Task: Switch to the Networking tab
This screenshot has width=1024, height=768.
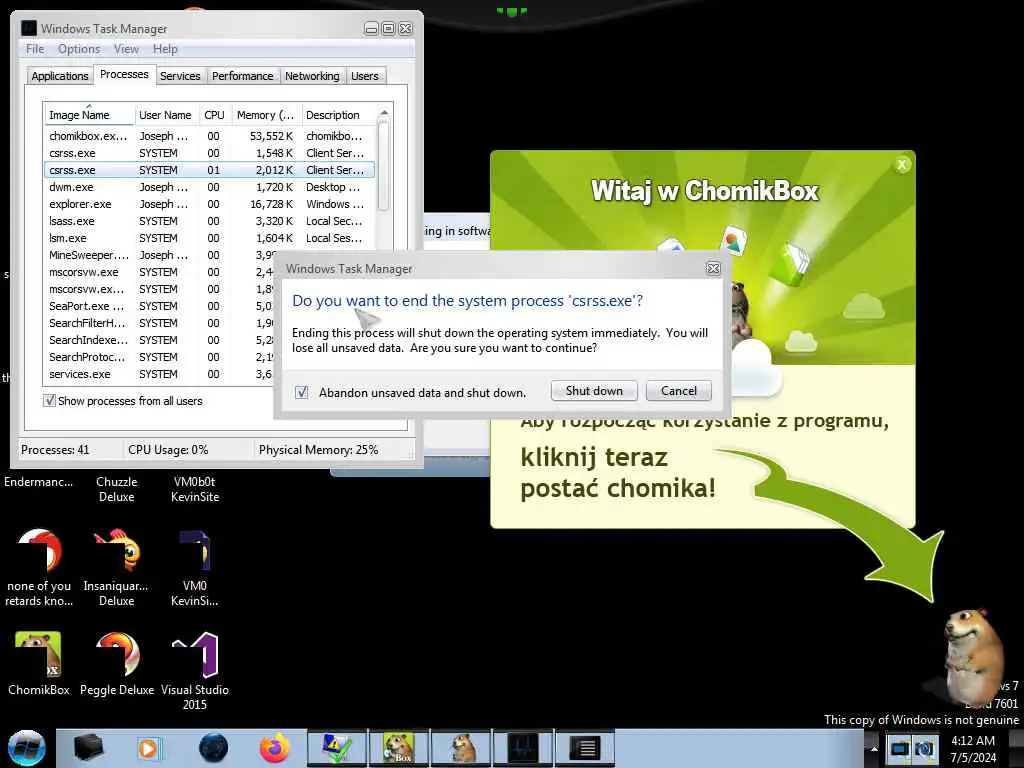Action: pos(312,76)
